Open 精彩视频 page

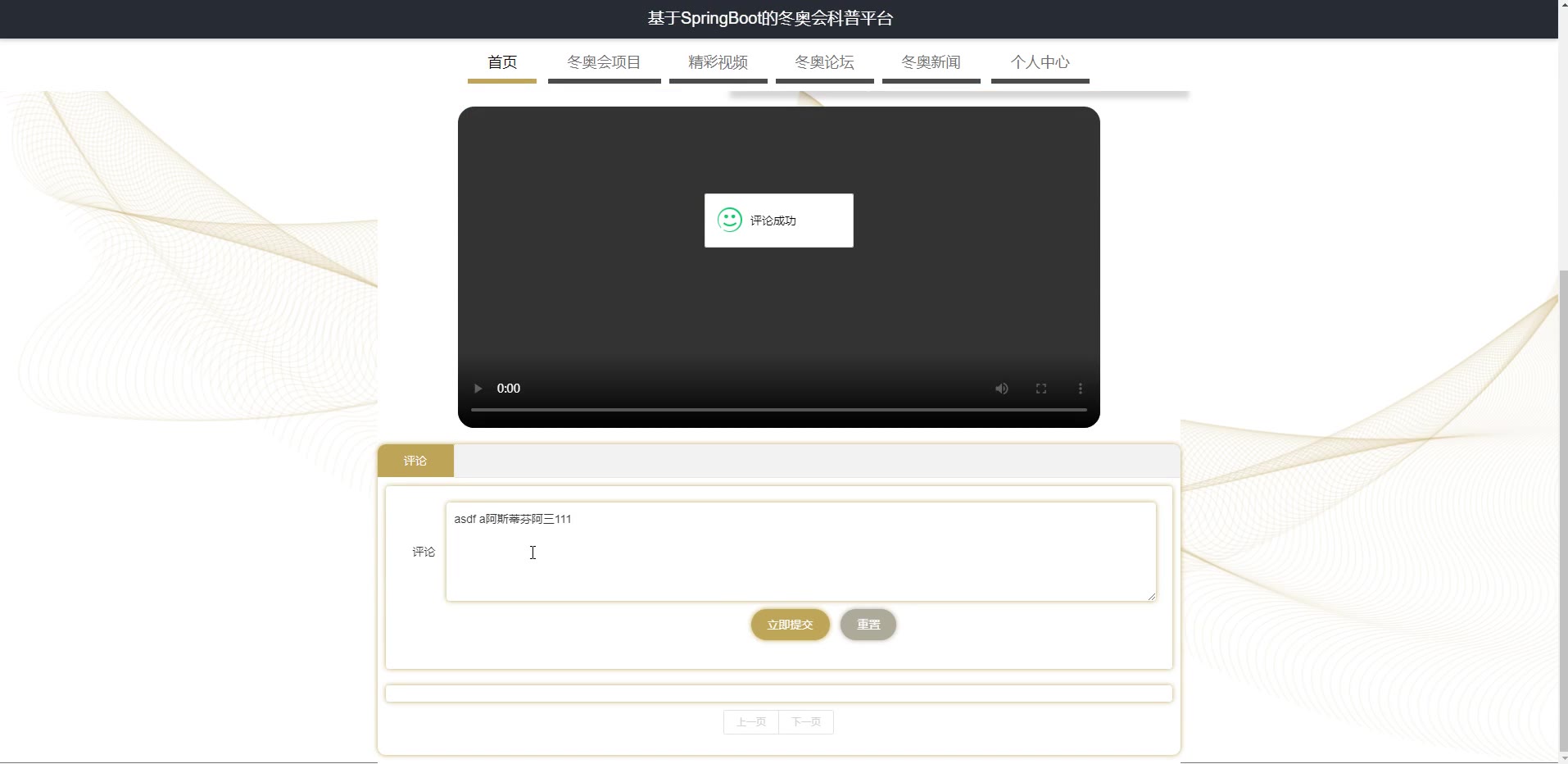(718, 62)
